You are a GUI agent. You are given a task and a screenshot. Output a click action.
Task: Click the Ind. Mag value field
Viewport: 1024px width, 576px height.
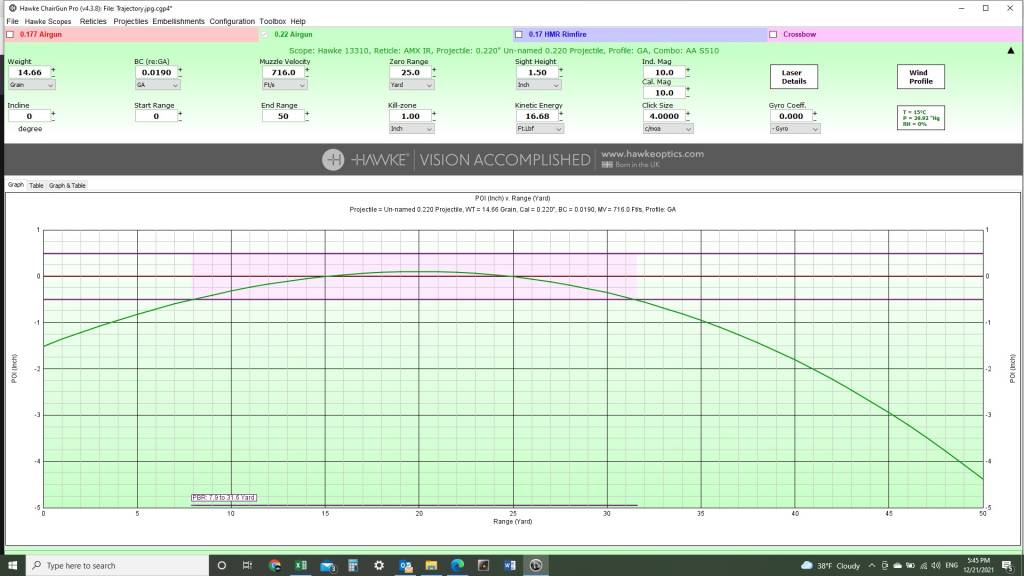pyautogui.click(x=664, y=72)
